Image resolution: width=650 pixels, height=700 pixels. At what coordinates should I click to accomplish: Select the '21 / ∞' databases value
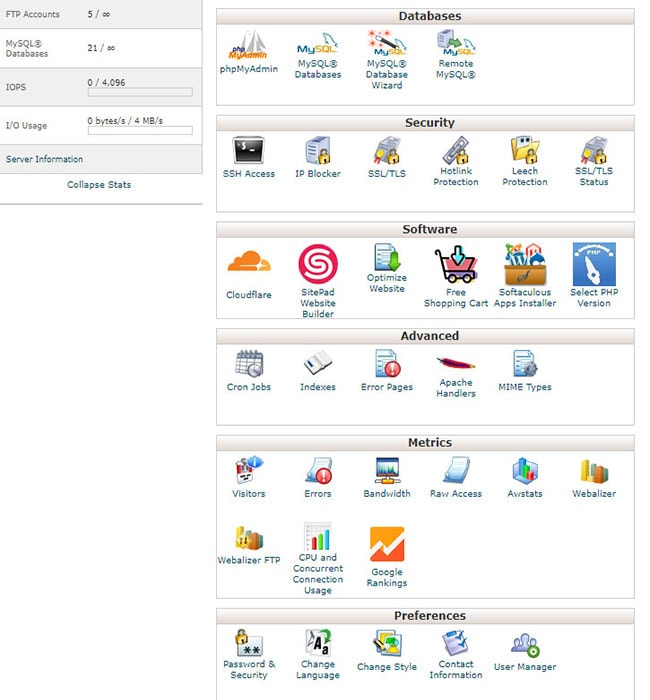point(101,48)
